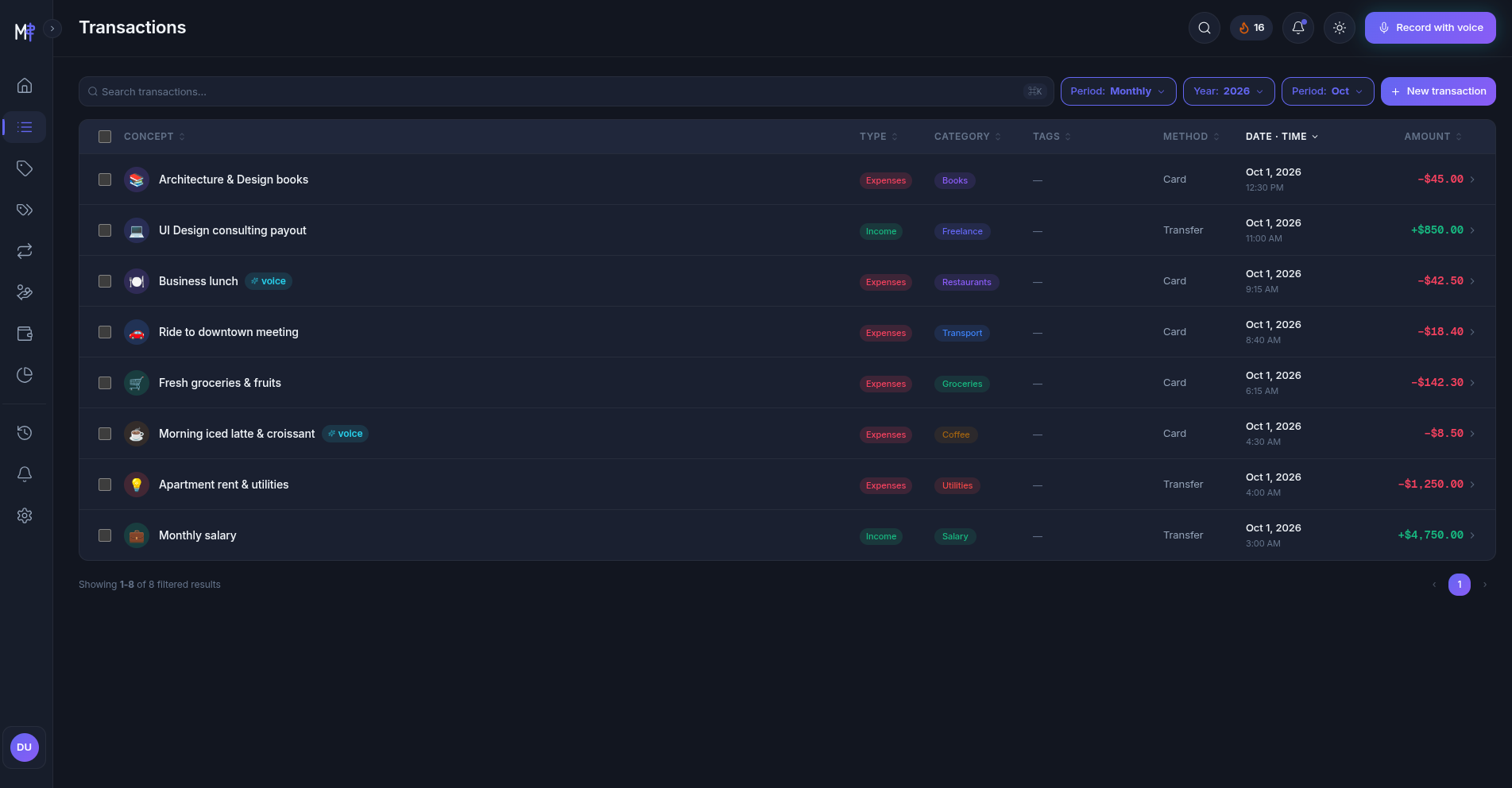Open the recurring arrows icon in sidebar
Screen dimensions: 1512x788
click(25, 251)
